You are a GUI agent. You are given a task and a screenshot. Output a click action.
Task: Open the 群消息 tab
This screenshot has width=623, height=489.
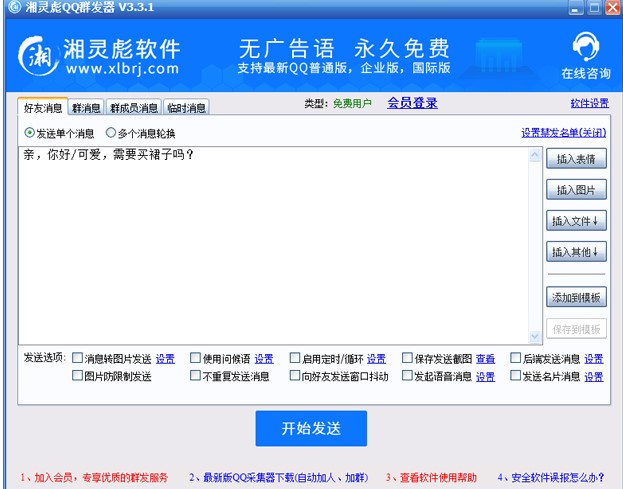point(86,108)
